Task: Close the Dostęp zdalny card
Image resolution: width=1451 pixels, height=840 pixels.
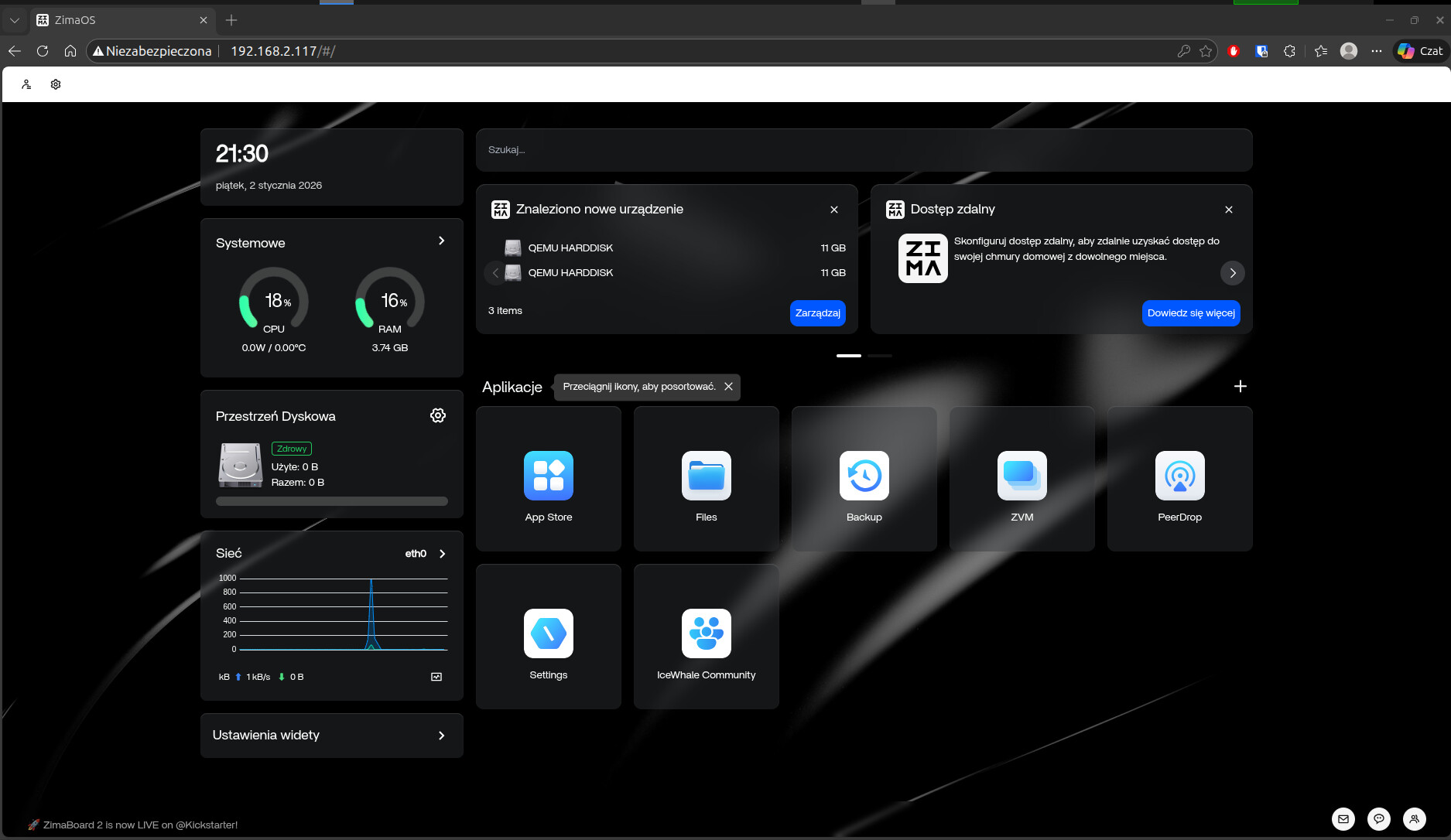Action: (x=1228, y=210)
